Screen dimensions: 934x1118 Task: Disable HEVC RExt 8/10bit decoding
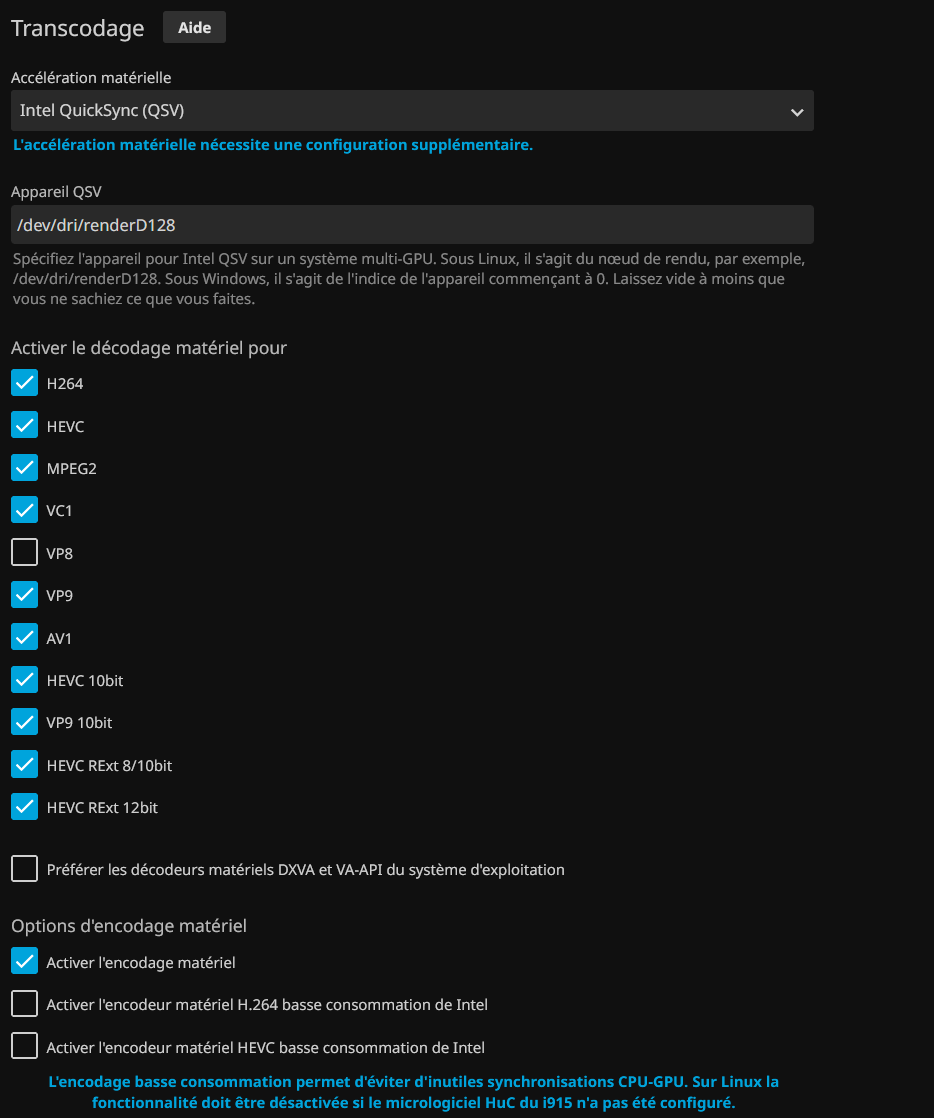[25, 765]
